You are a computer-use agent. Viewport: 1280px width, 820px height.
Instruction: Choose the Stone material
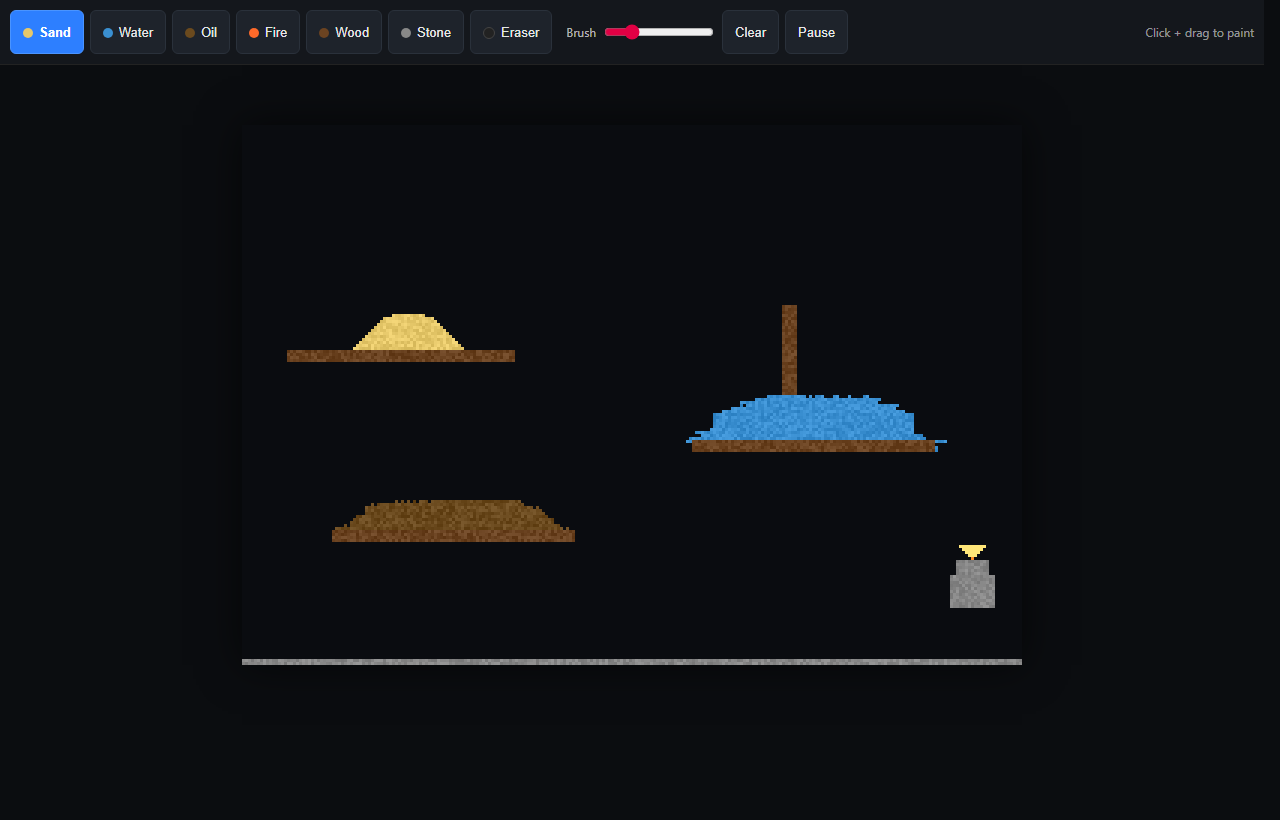pos(426,32)
